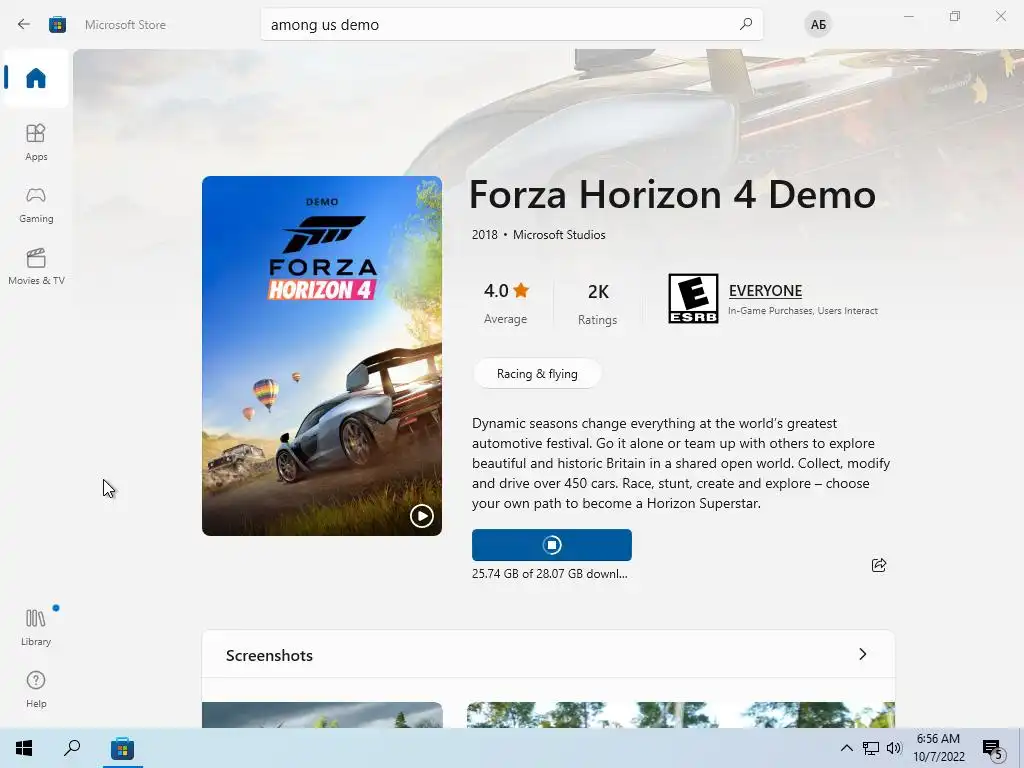Open volume control in system tray
This screenshot has width=1024, height=768.
[894, 748]
